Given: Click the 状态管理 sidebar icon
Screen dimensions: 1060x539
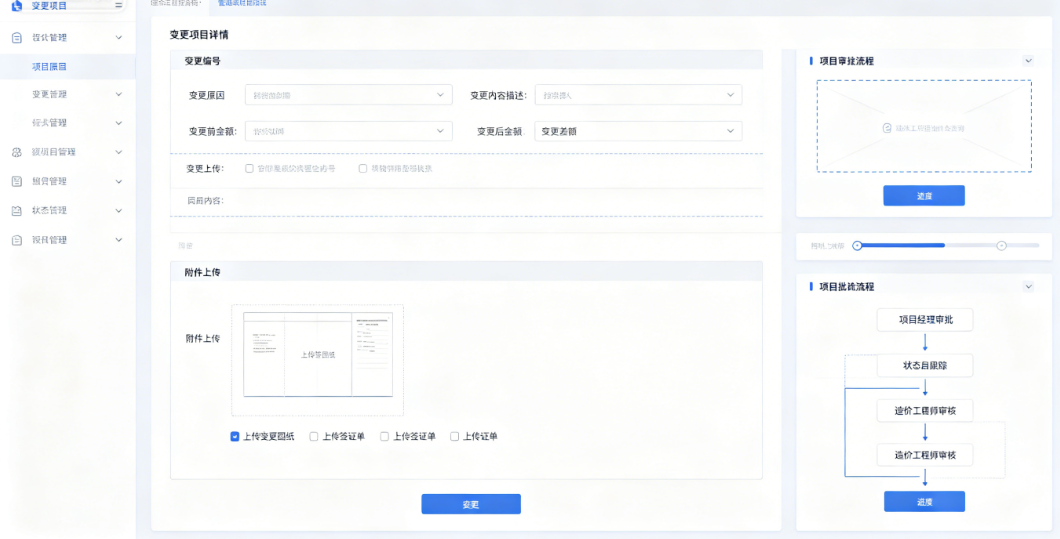Looking at the screenshot, I should pos(17,211).
